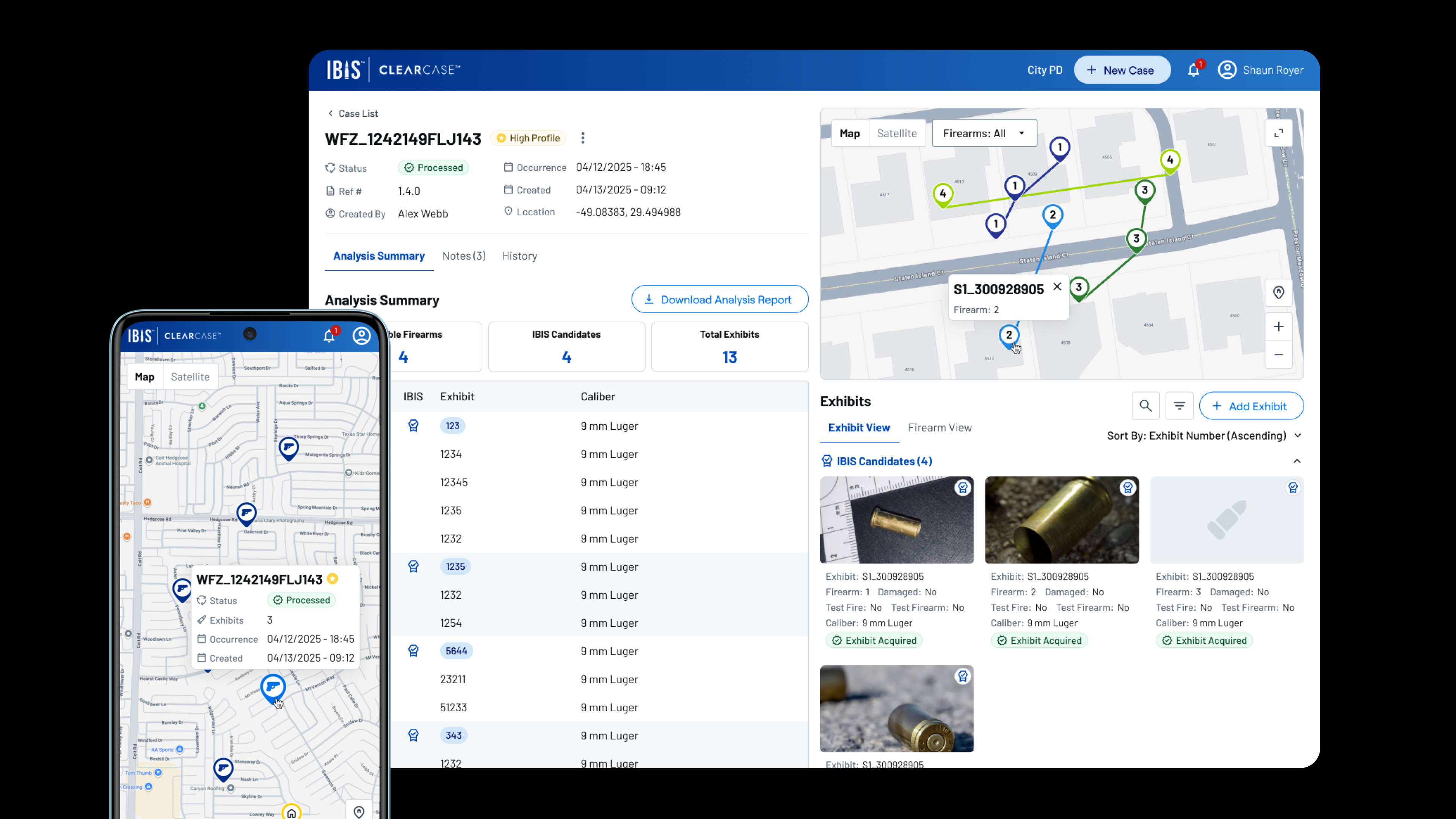The height and width of the screenshot is (819, 1456).
Task: Click the Download Analysis Report button
Action: click(x=720, y=300)
